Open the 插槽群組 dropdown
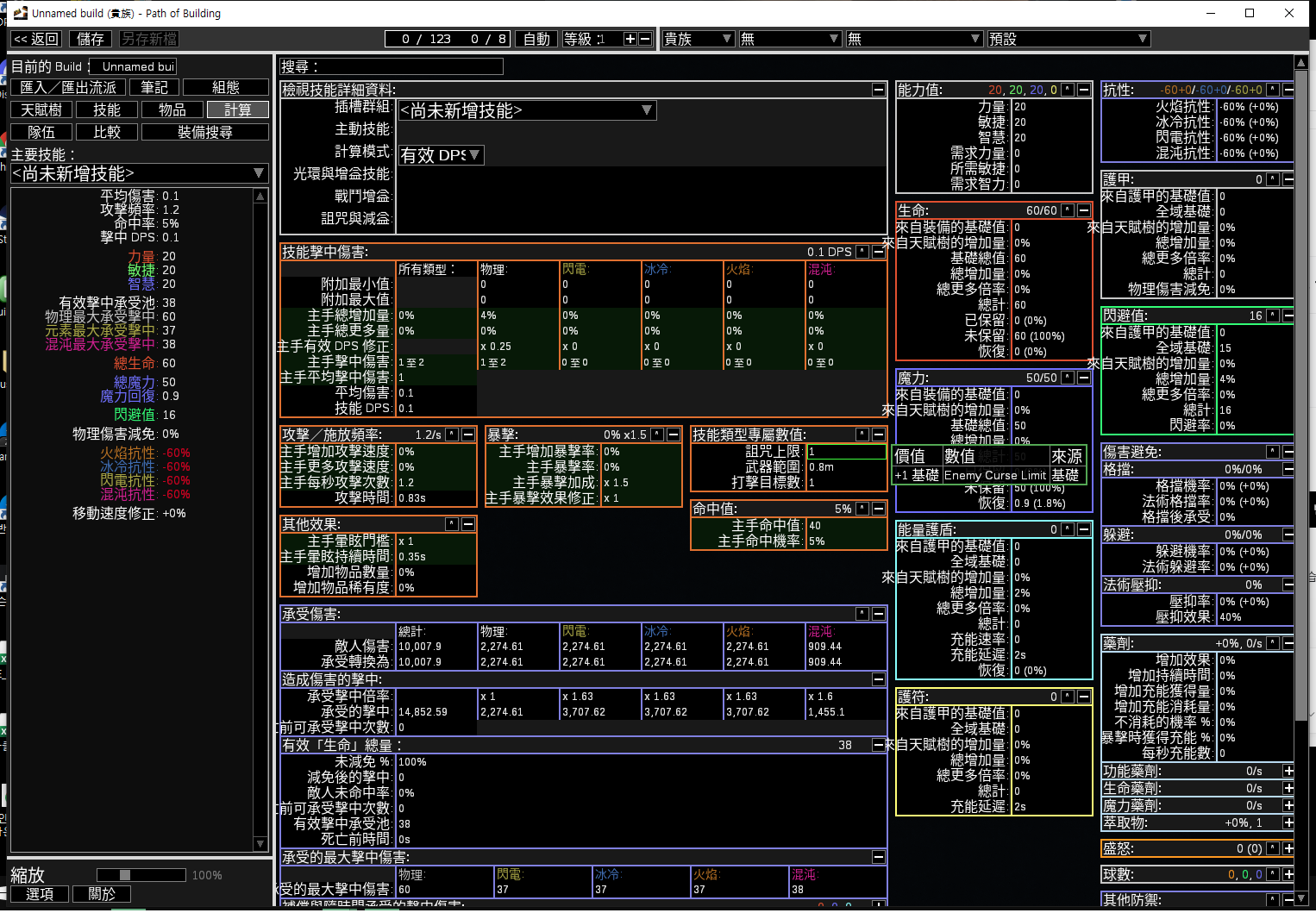 (x=527, y=110)
